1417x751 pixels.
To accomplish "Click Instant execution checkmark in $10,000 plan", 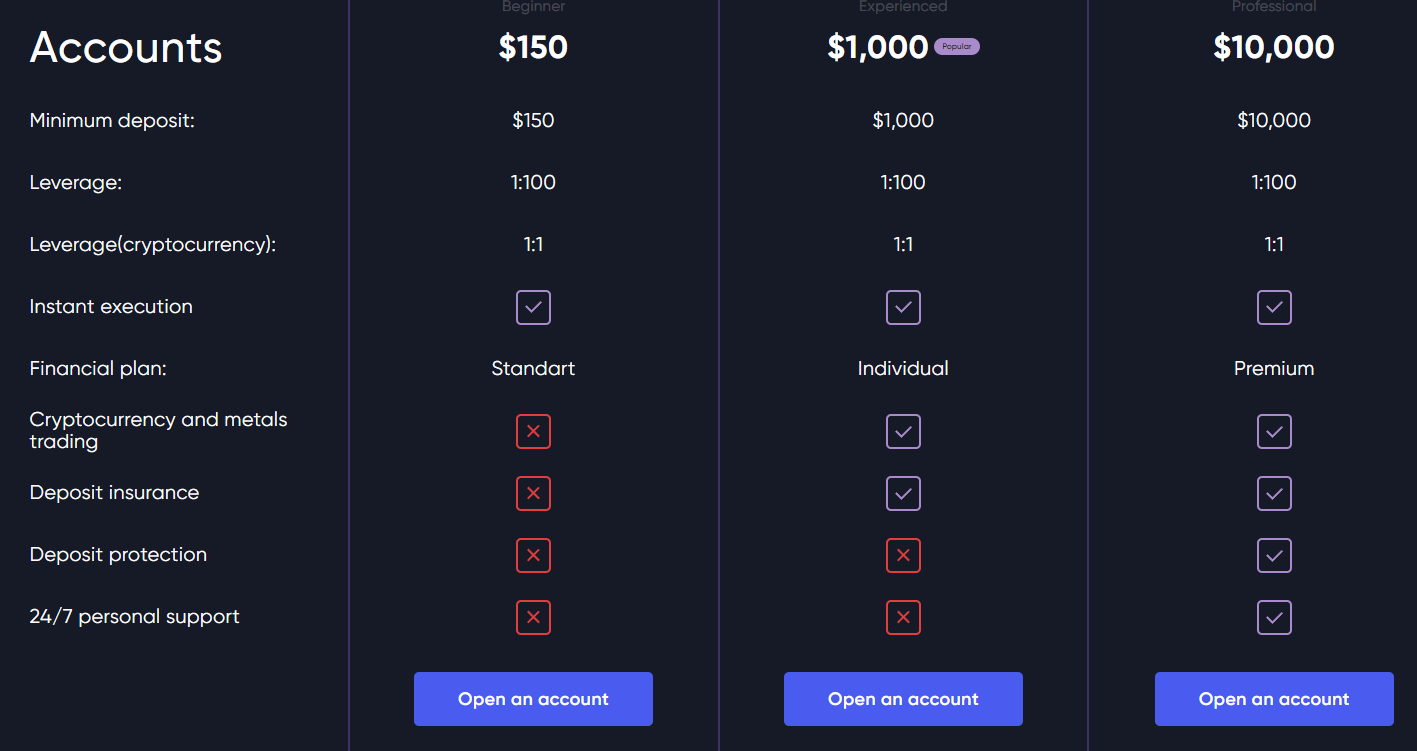I will (1274, 308).
